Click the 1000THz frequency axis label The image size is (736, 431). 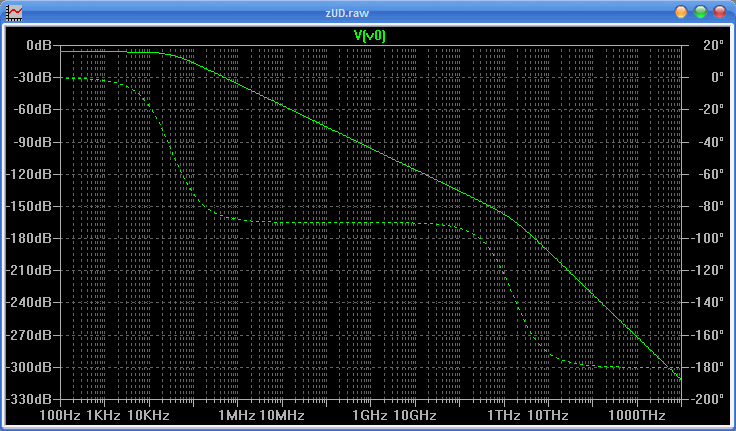(637, 415)
